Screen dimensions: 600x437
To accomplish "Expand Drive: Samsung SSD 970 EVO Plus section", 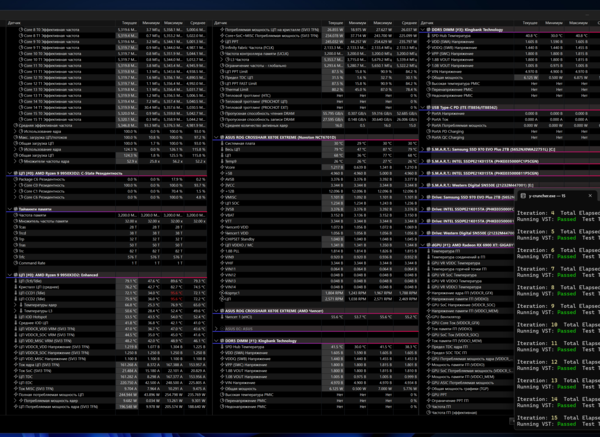I will coord(423,197).
